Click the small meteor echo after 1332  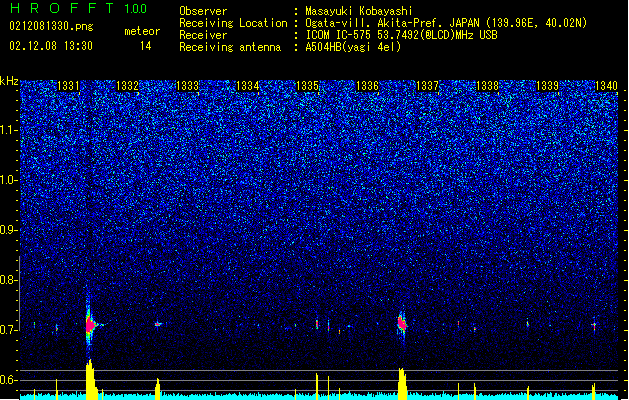[158, 324]
